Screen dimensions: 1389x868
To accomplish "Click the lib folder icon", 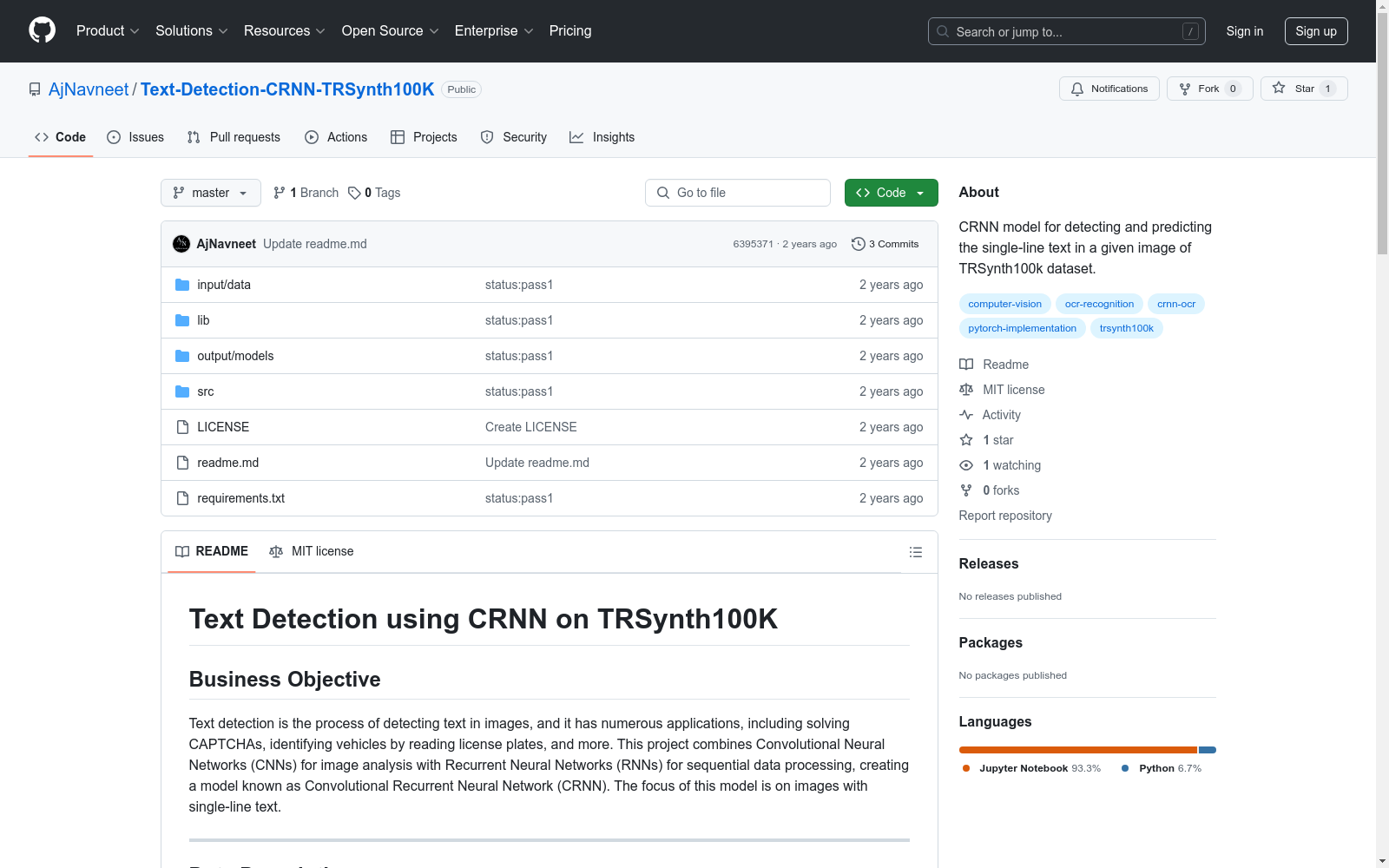I will (182, 320).
